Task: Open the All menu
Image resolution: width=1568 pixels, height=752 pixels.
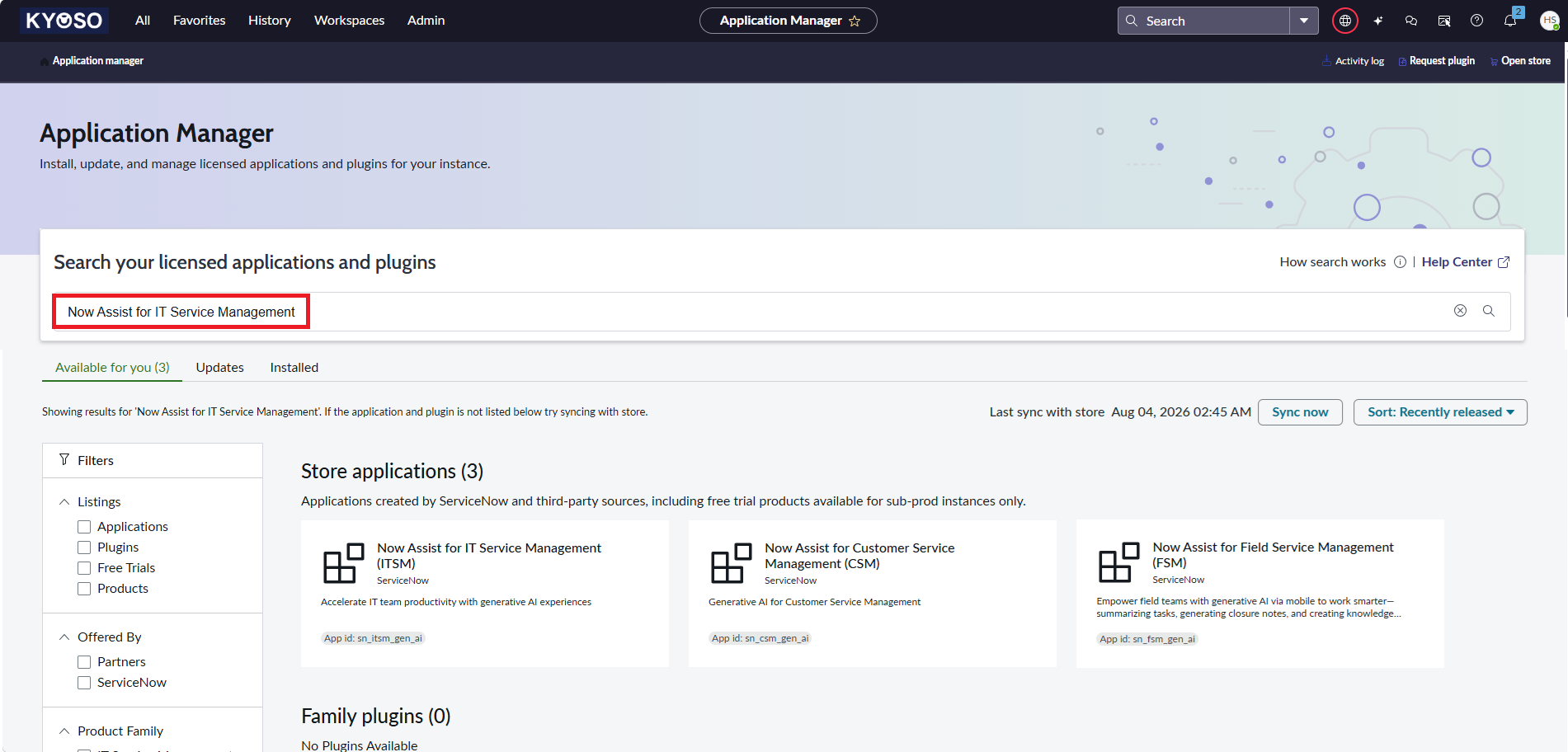Action: click(x=143, y=21)
